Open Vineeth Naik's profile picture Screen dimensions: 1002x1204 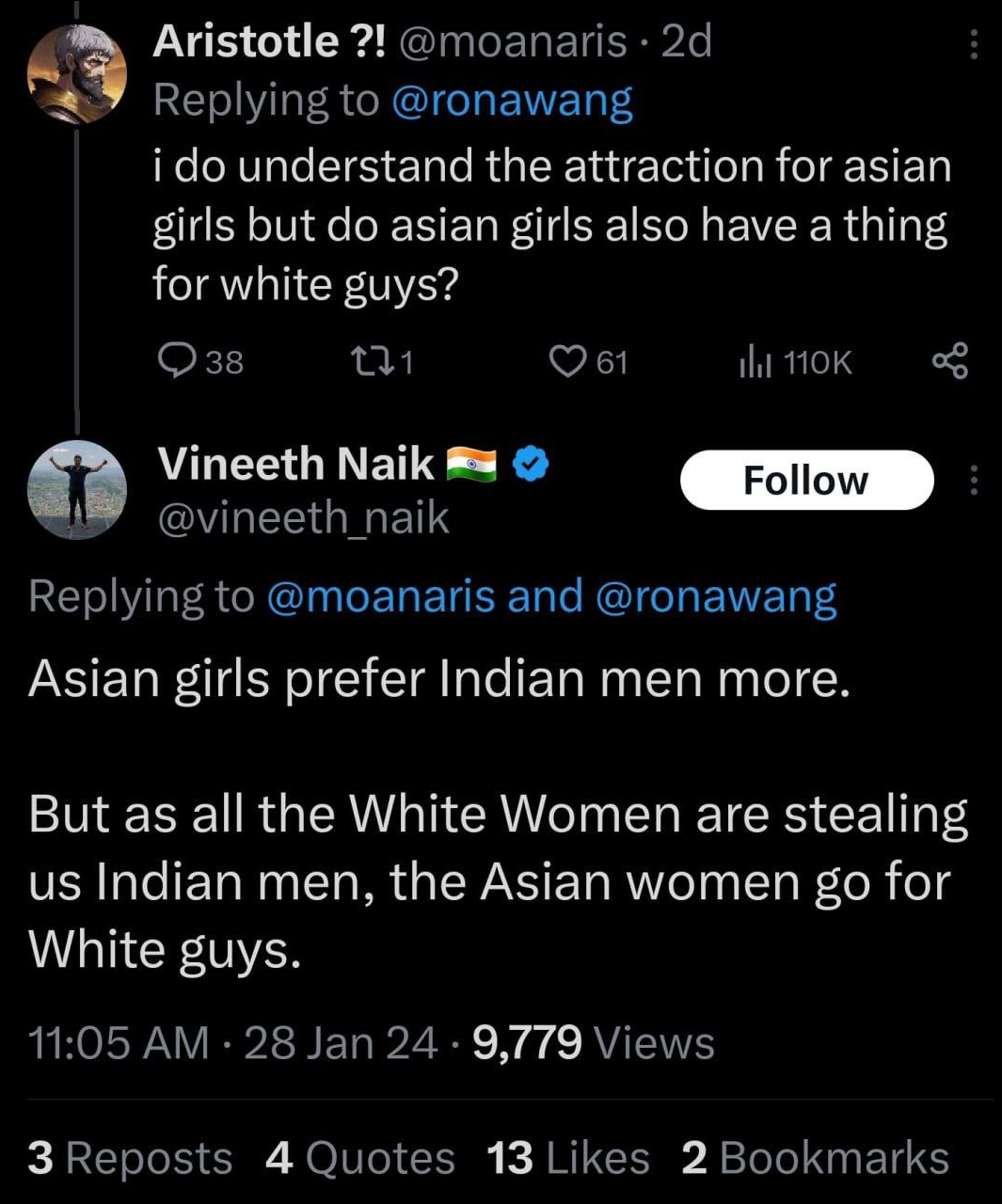[76, 490]
